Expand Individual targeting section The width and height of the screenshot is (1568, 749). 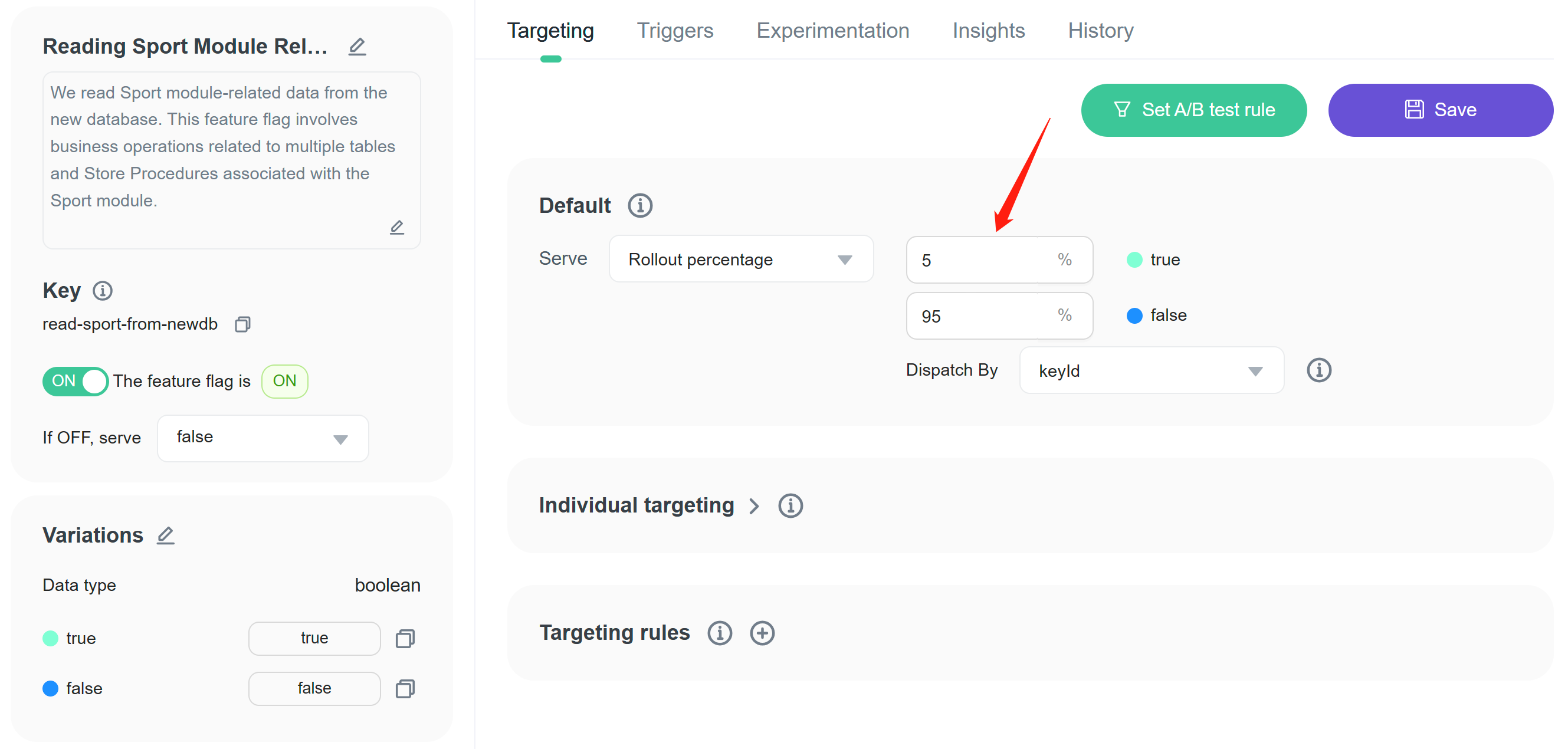coord(754,506)
